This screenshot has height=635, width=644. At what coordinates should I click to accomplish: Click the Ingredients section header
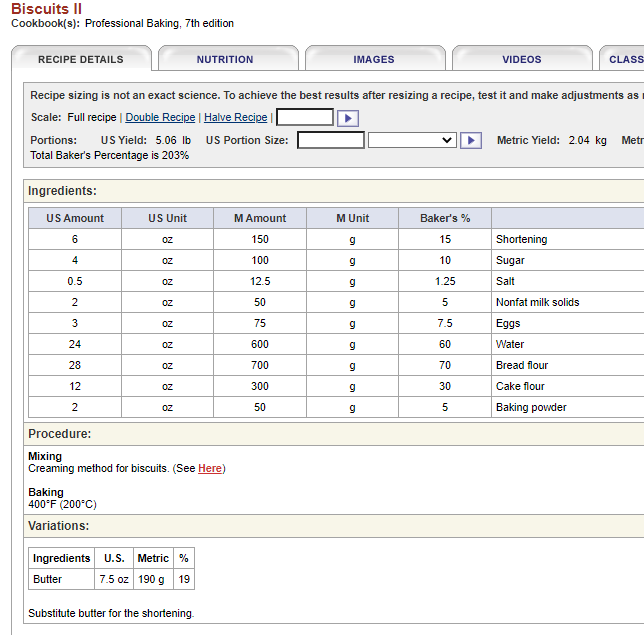(x=62, y=191)
